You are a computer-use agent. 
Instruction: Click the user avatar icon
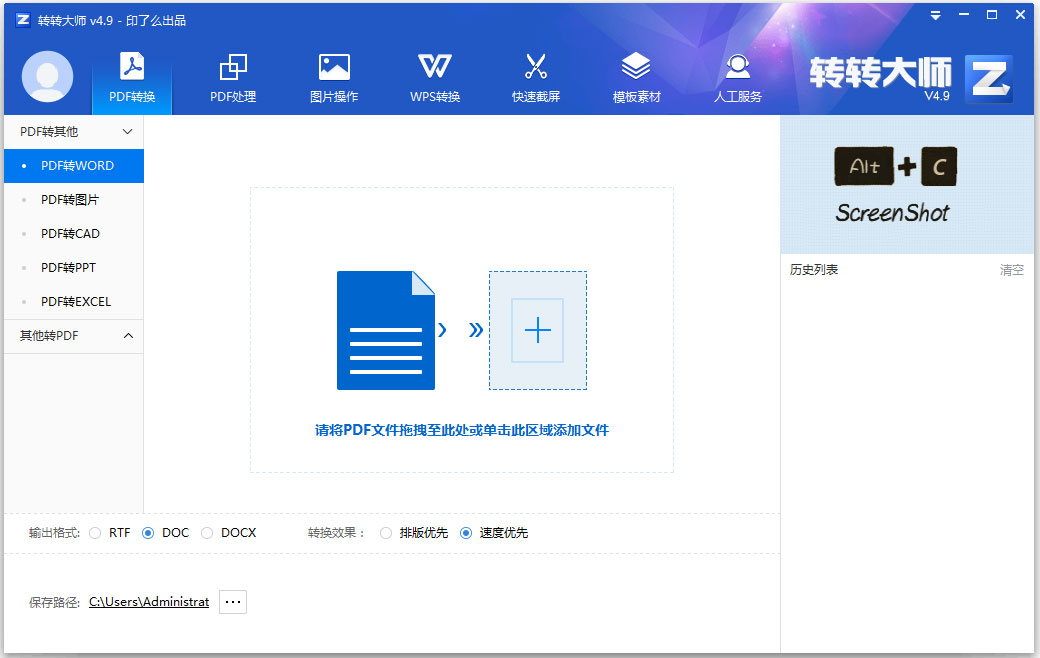coord(47,77)
